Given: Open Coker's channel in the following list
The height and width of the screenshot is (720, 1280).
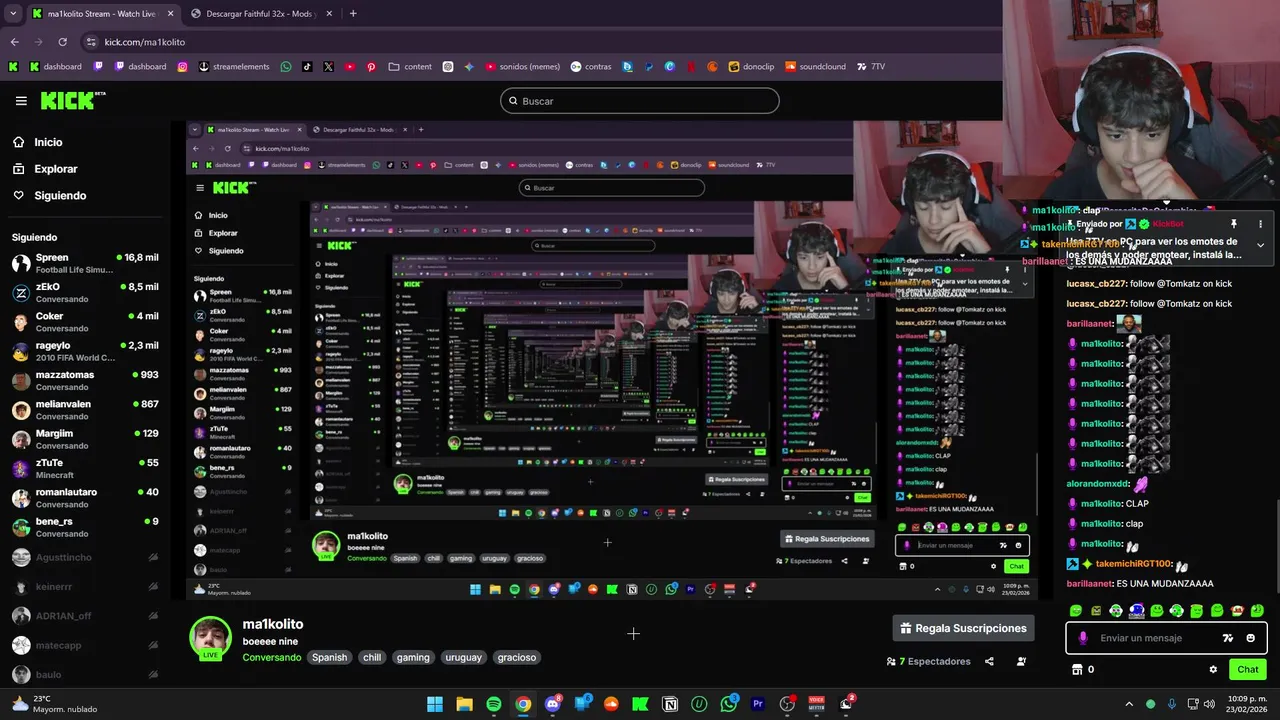Looking at the screenshot, I should tap(85, 322).
